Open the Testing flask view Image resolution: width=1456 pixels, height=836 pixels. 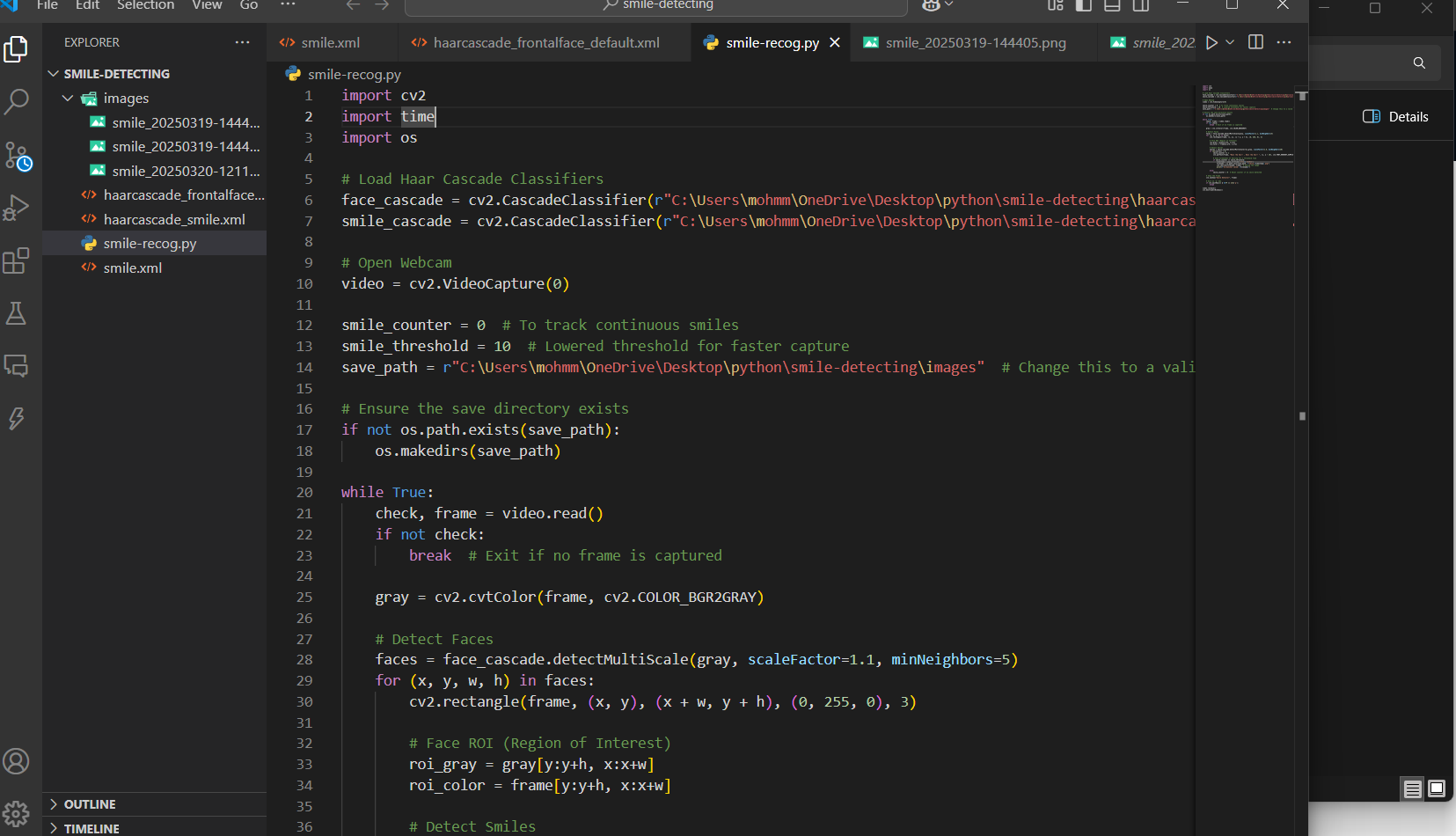16,313
